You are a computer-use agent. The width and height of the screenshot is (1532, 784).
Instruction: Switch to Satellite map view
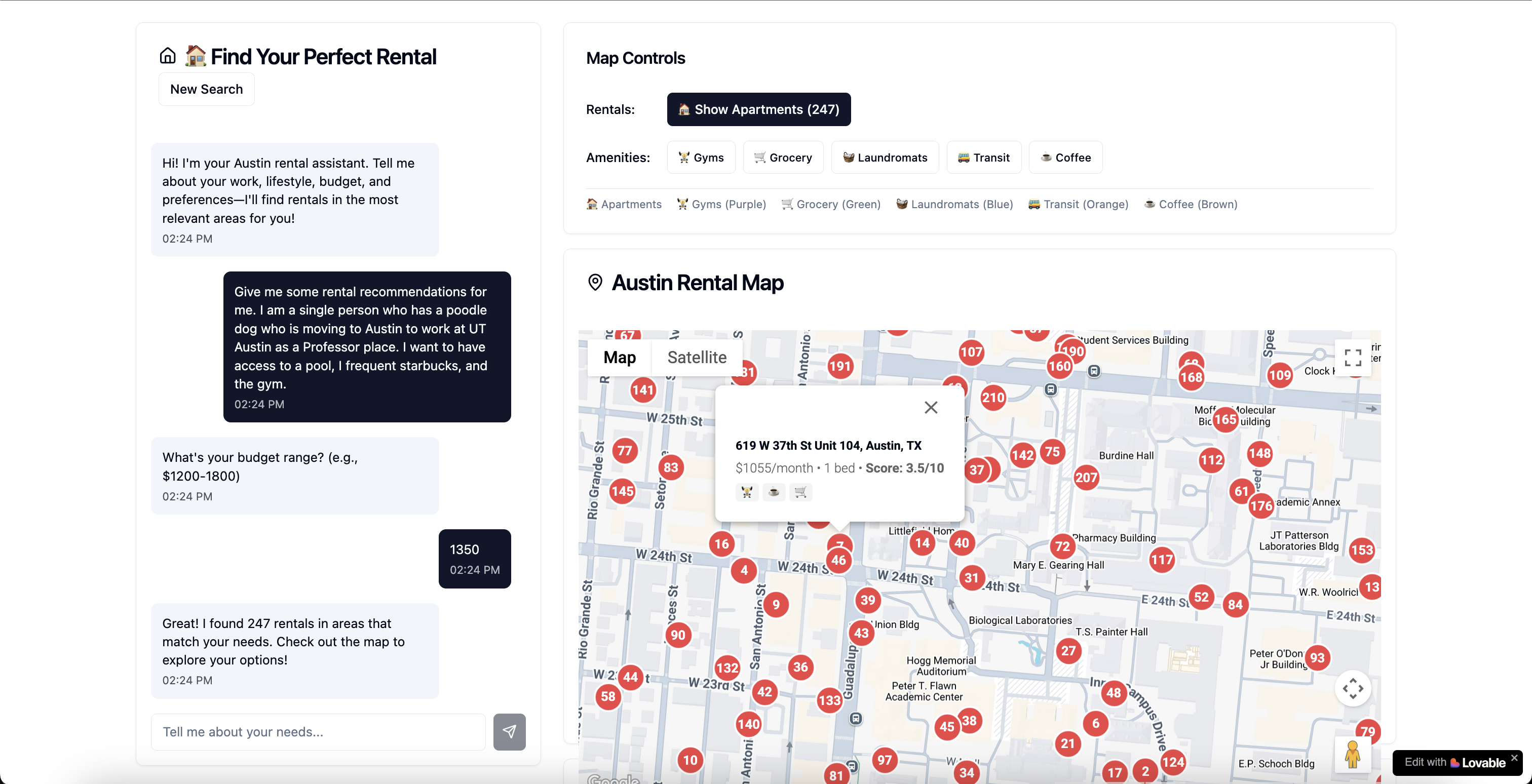coord(697,357)
